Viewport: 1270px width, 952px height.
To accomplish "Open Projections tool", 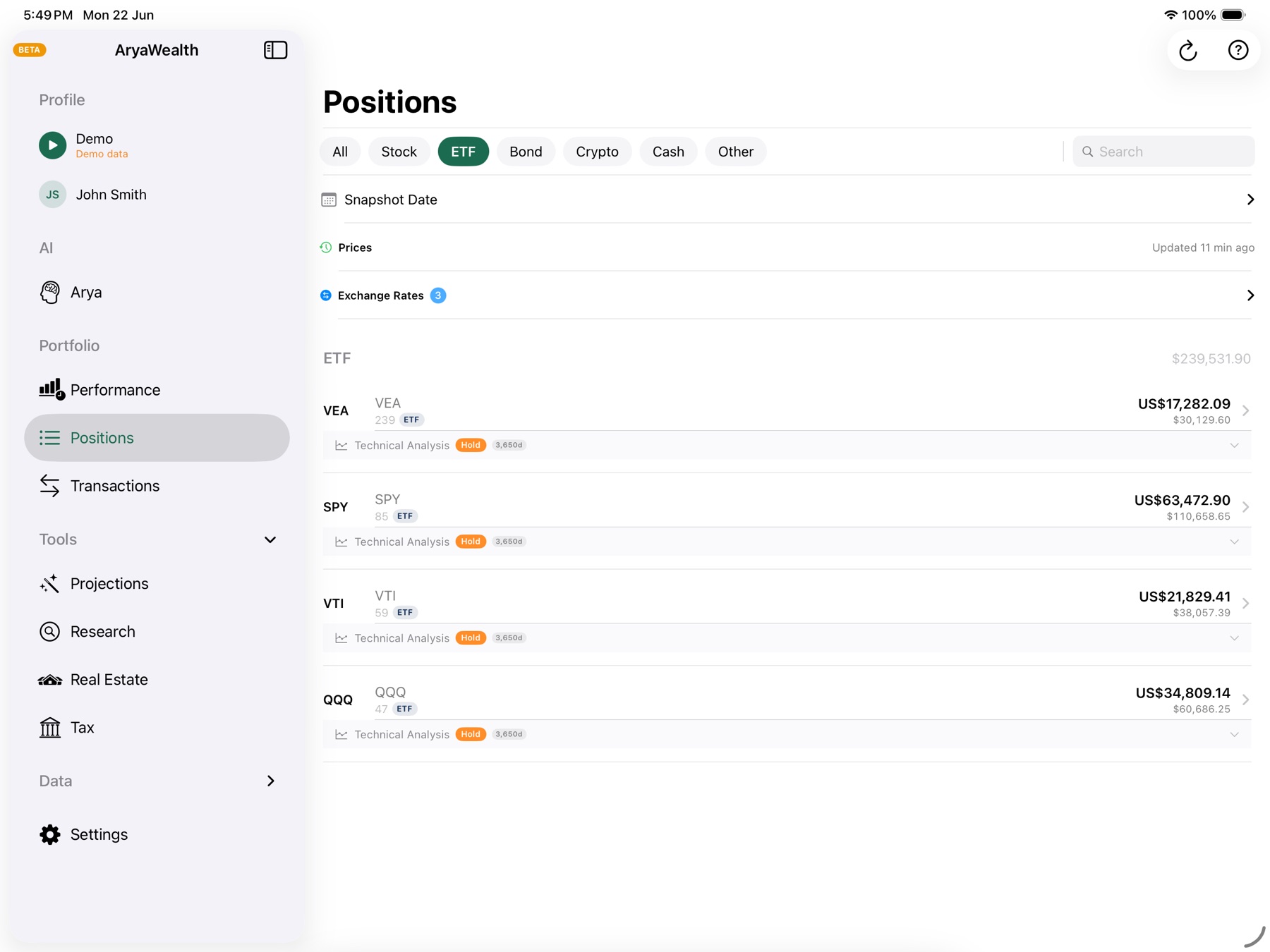I will [x=157, y=584].
